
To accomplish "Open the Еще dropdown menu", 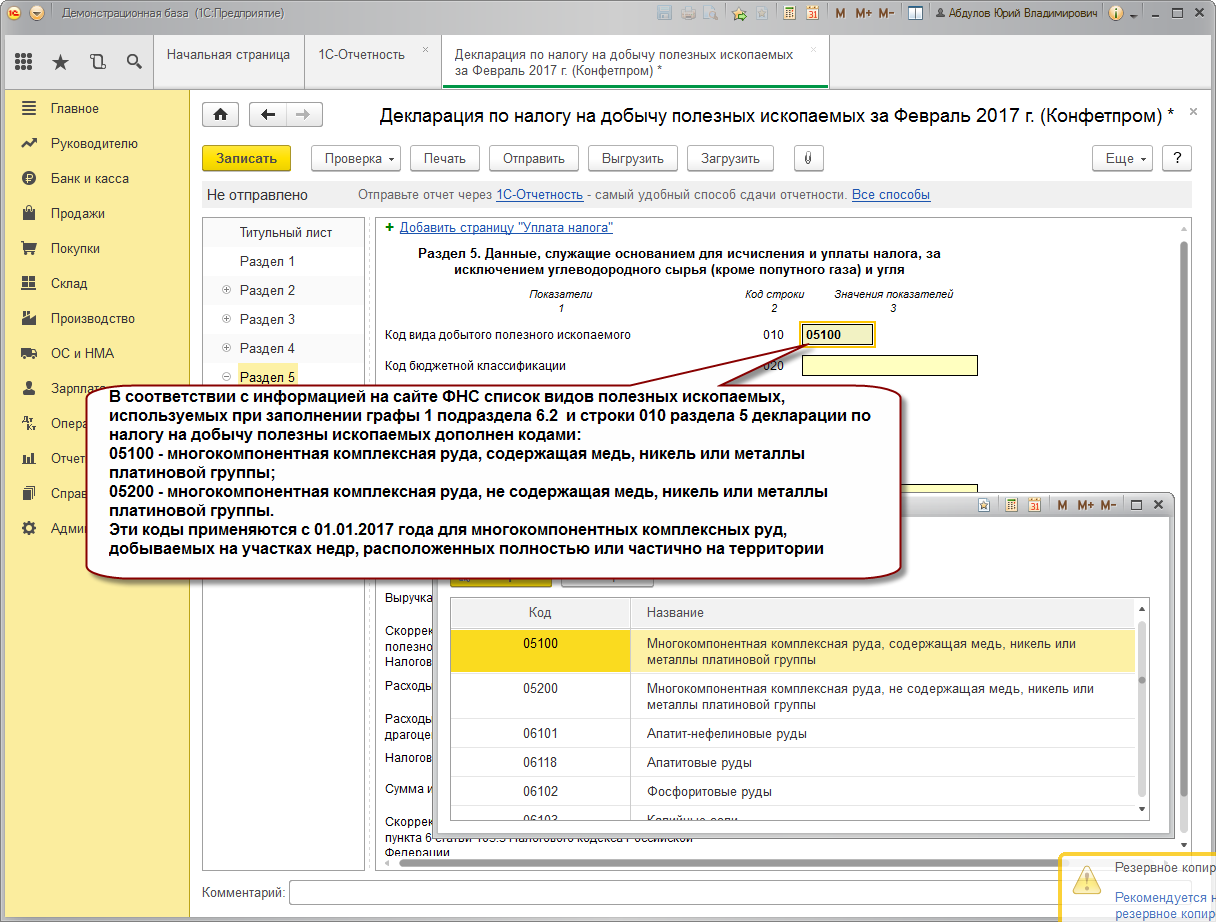I will 1125,158.
